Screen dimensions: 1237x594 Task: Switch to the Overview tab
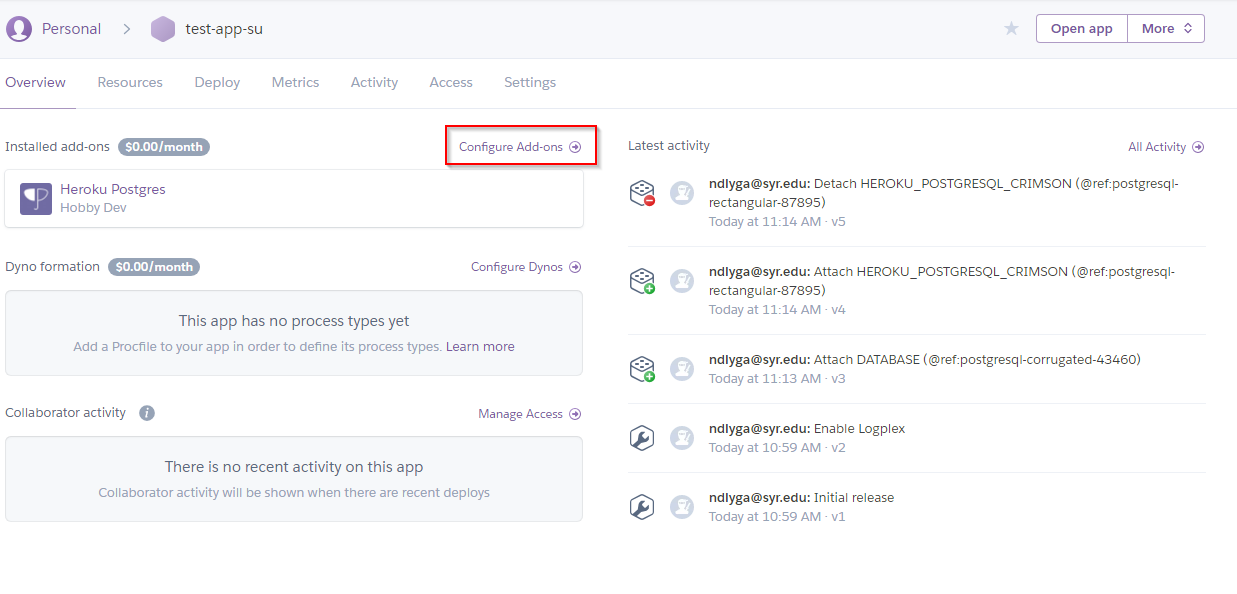click(x=36, y=83)
